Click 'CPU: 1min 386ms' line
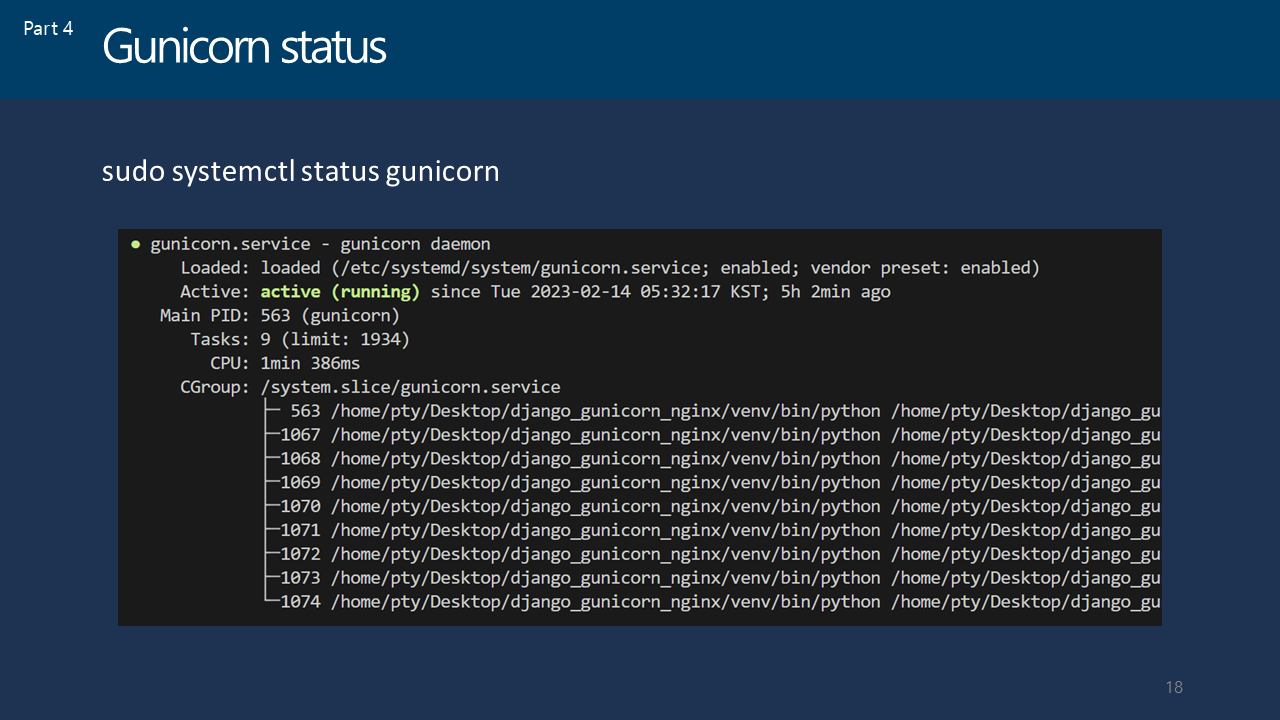Image resolution: width=1280 pixels, height=720 pixels. 285,363
